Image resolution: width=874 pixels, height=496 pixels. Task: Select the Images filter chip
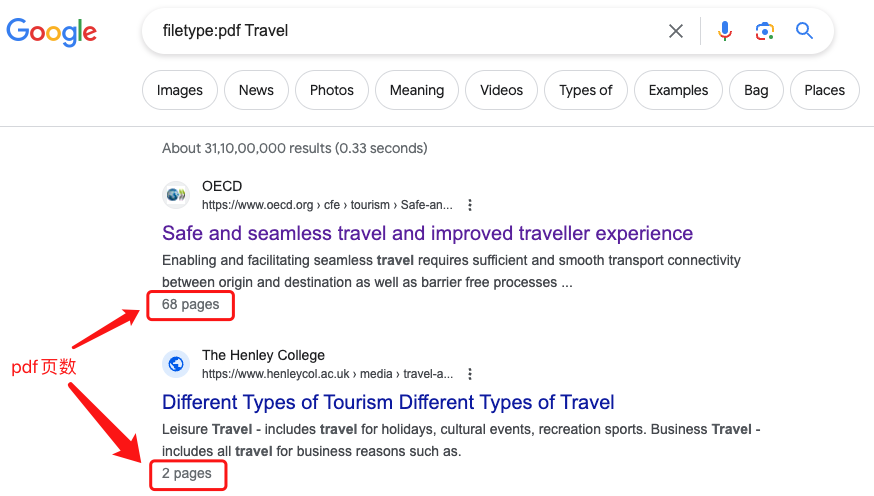[180, 90]
